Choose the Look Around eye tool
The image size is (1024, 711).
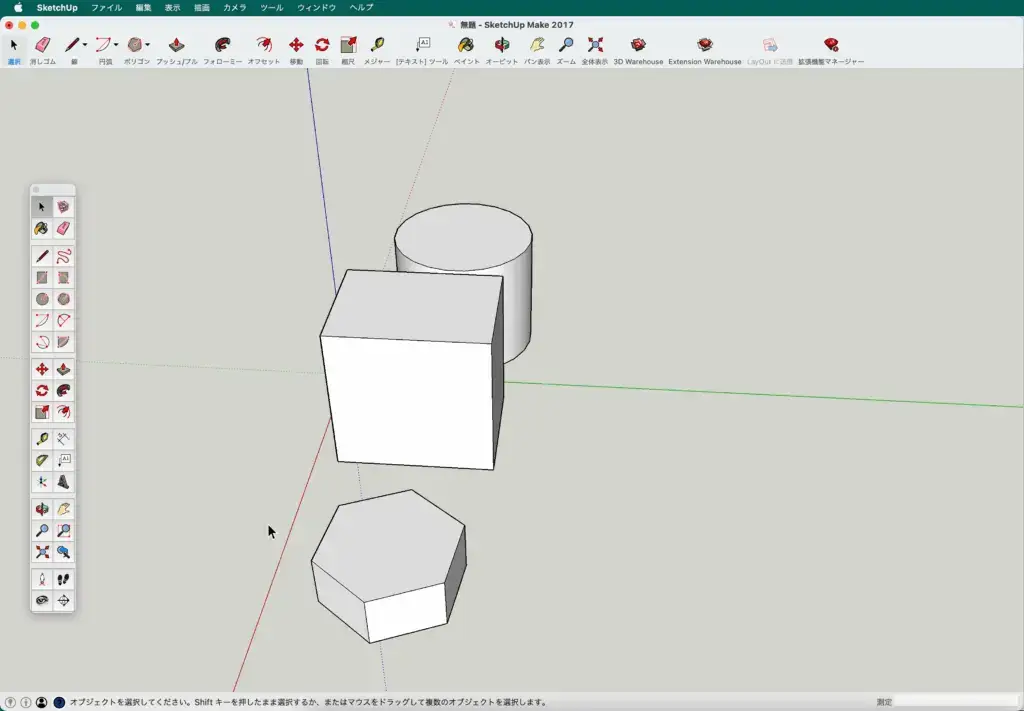pyautogui.click(x=42, y=601)
